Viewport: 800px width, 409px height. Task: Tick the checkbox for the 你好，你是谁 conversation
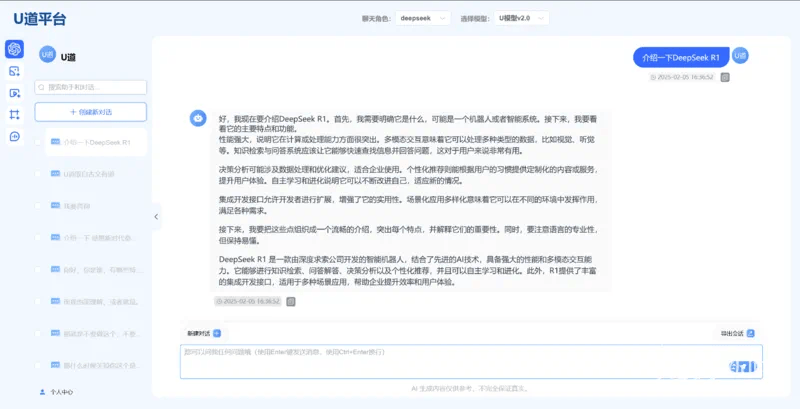coord(38,270)
